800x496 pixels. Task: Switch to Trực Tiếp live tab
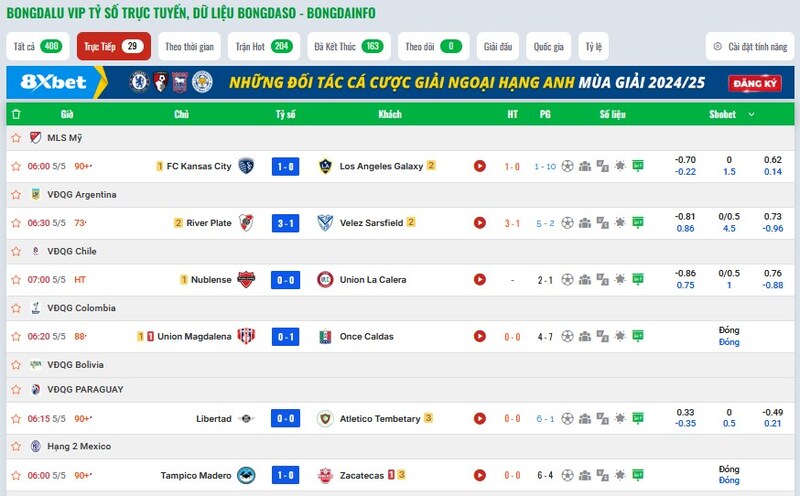tap(114, 46)
